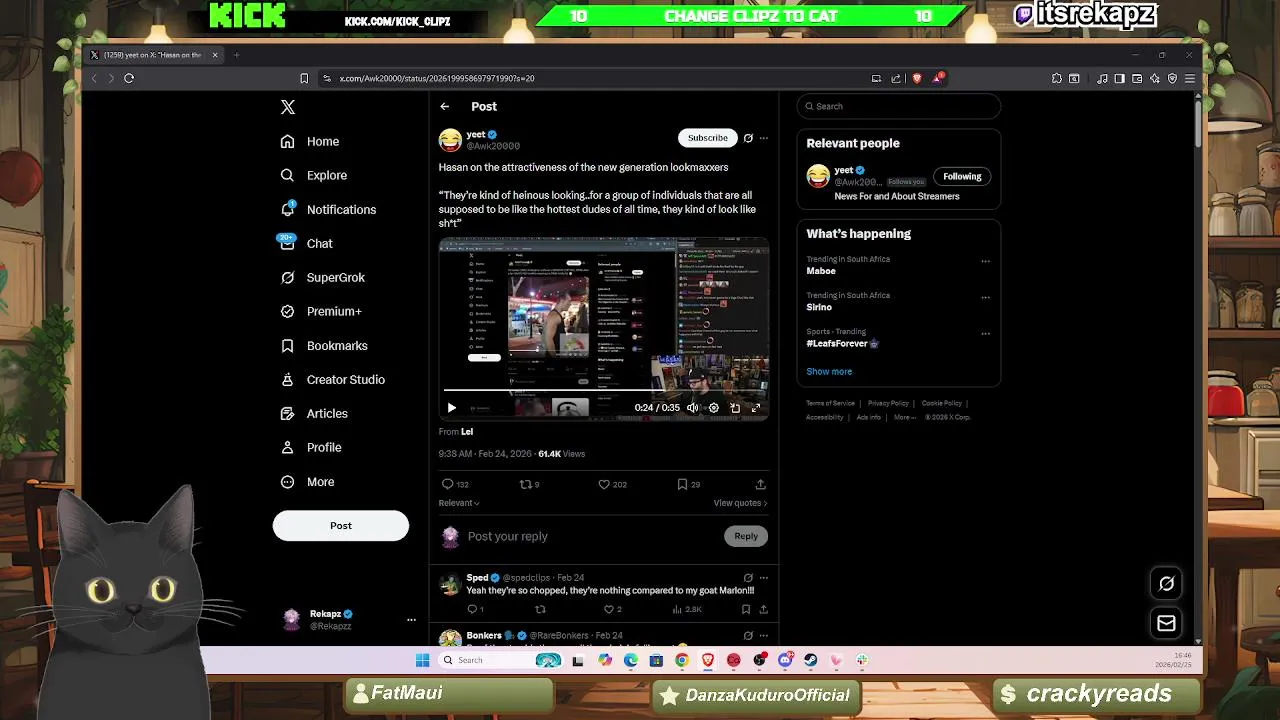Image resolution: width=1280 pixels, height=720 pixels.
Task: Open Steam from the taskbar
Action: (810, 660)
